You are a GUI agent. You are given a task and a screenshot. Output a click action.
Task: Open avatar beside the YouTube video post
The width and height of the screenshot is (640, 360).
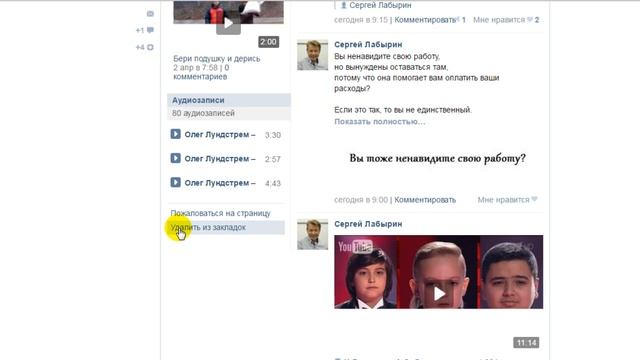(x=312, y=234)
